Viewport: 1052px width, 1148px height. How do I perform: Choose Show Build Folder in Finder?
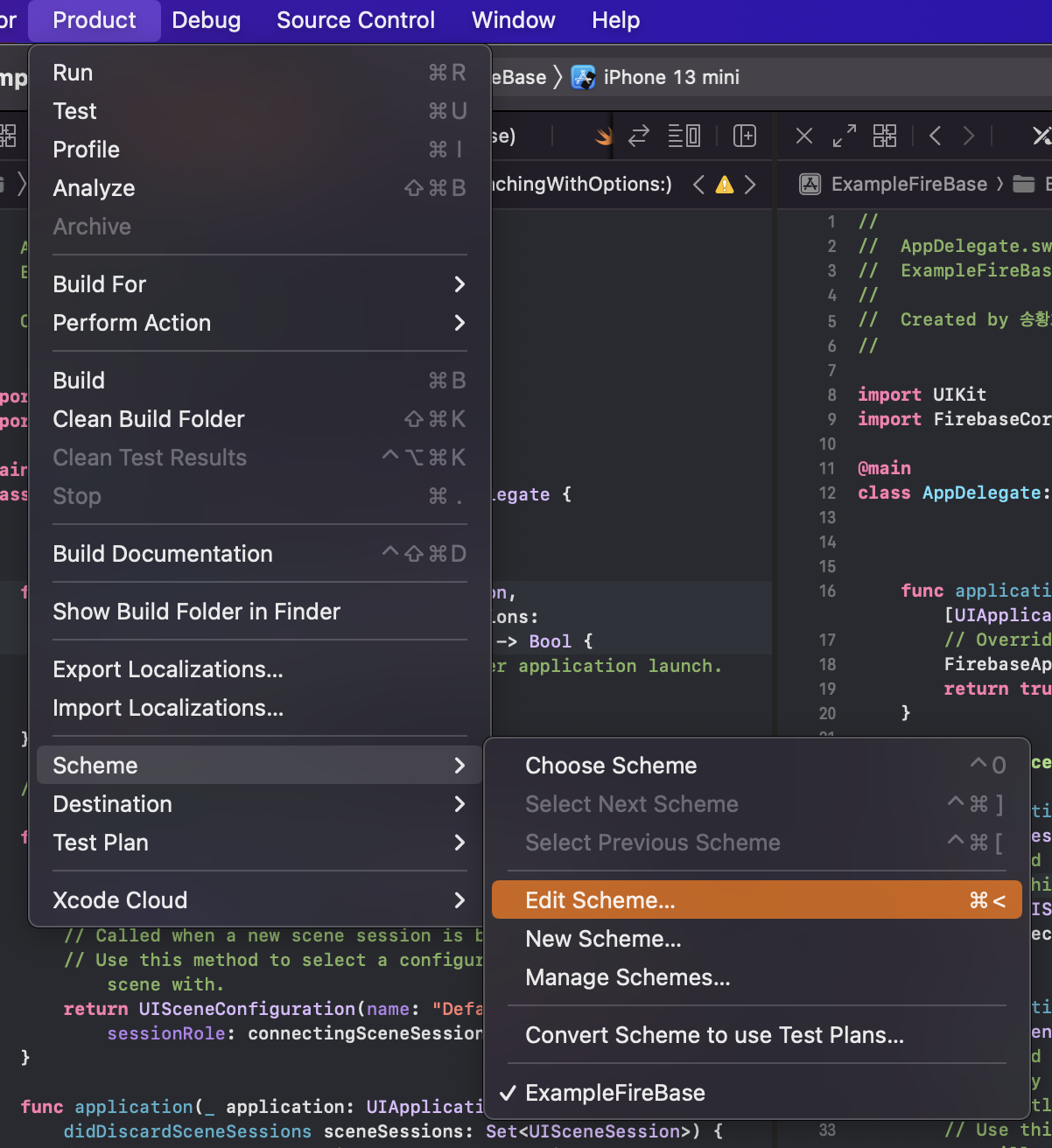260,612
